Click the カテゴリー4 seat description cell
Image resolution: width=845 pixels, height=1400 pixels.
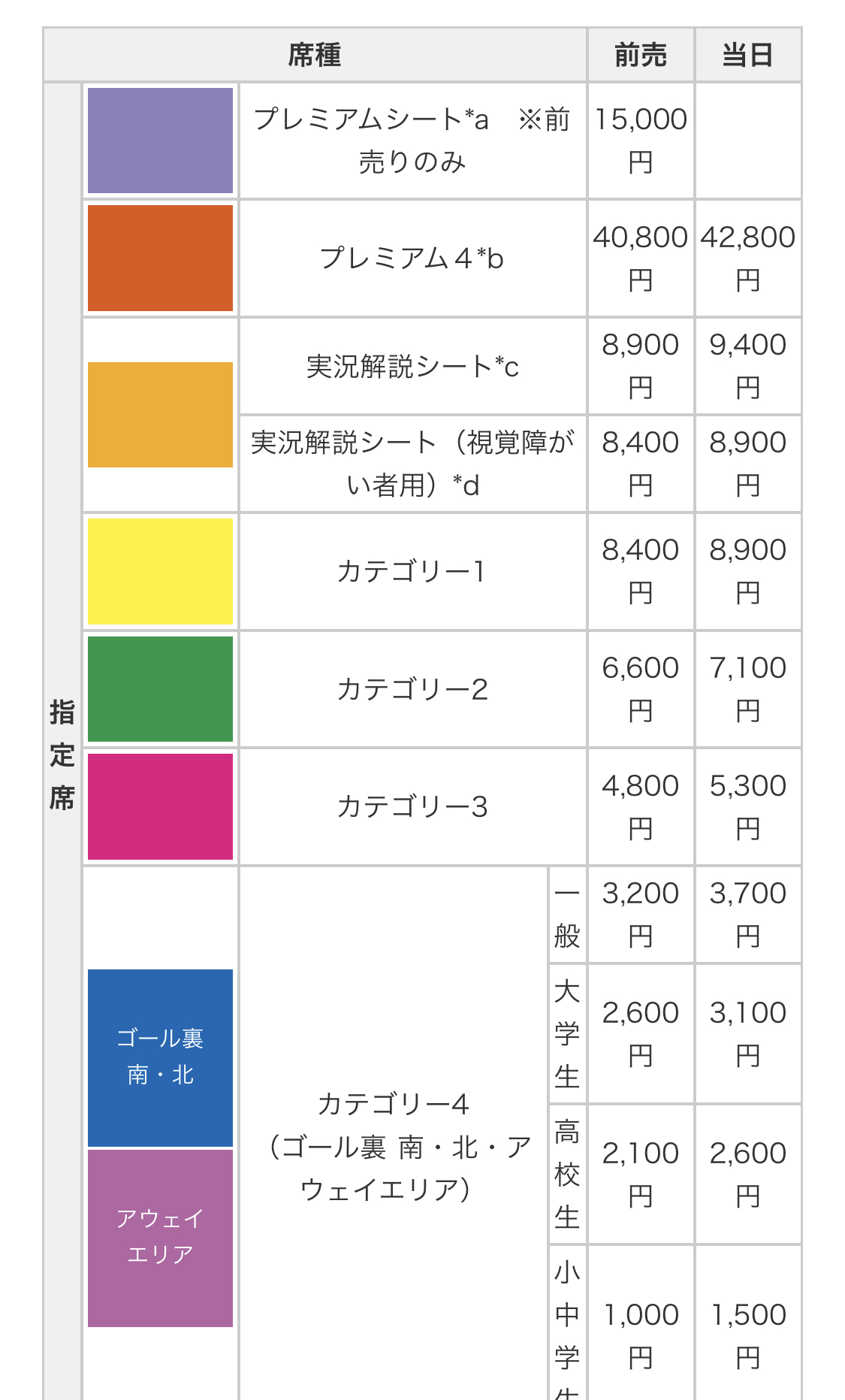(x=393, y=1147)
